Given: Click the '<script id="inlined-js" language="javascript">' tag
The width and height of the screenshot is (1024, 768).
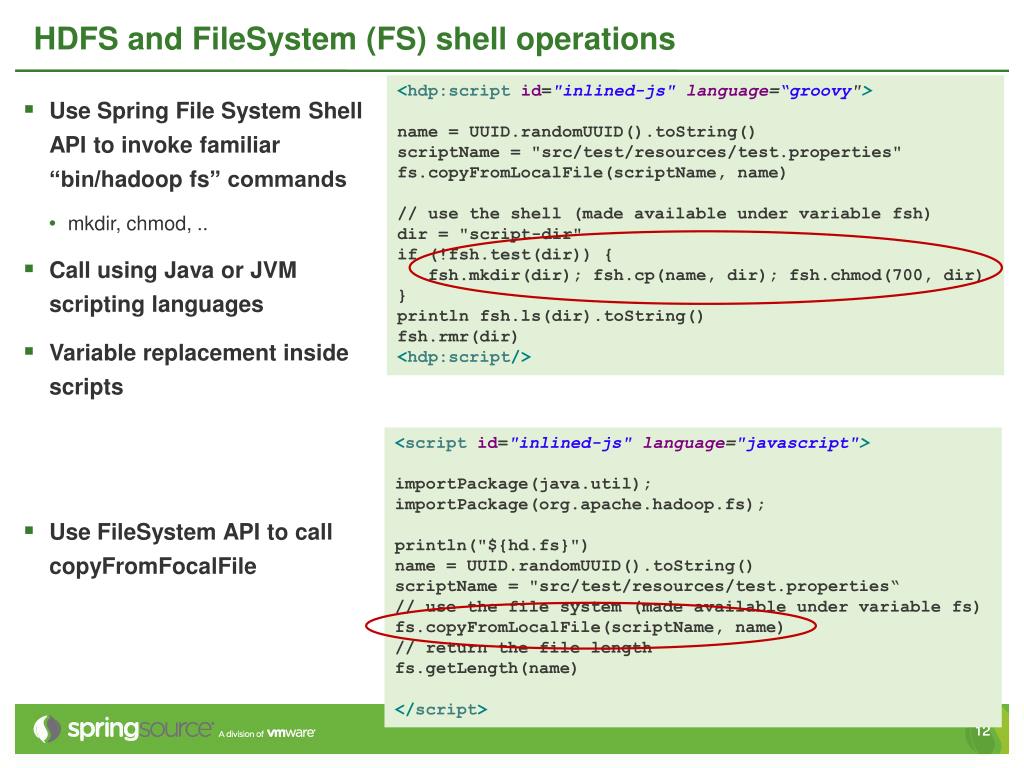Looking at the screenshot, I should 632,443.
